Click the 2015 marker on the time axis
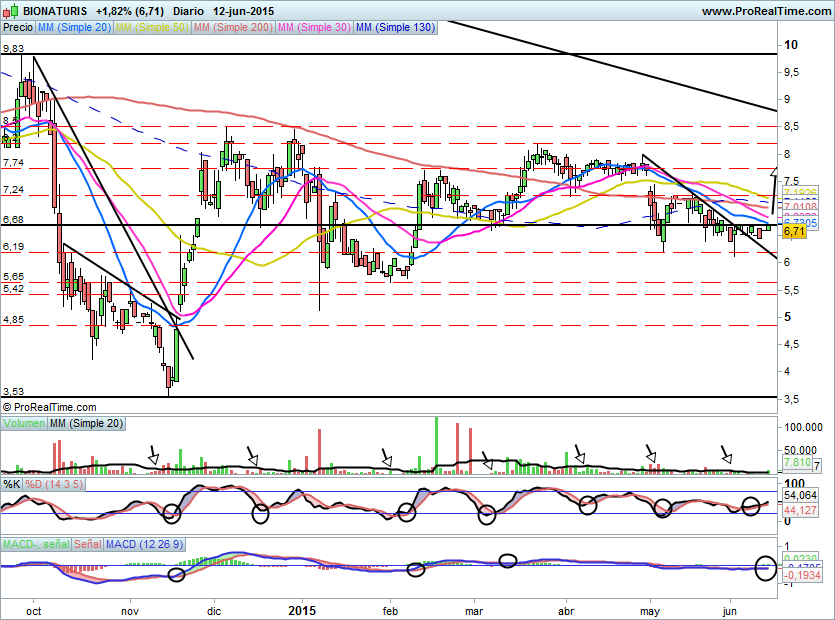The width and height of the screenshot is (835, 620). (301, 609)
